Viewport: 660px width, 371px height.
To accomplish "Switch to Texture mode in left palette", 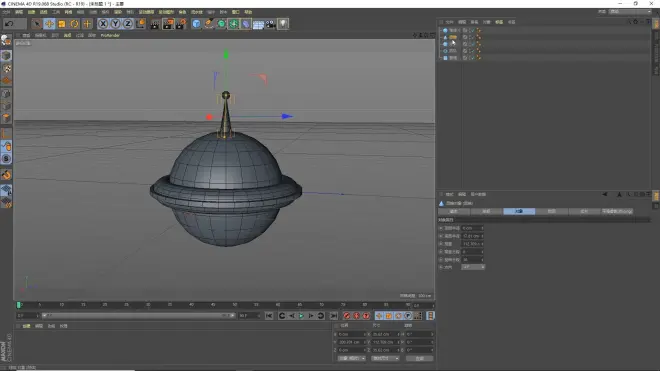I will pos(6,68).
